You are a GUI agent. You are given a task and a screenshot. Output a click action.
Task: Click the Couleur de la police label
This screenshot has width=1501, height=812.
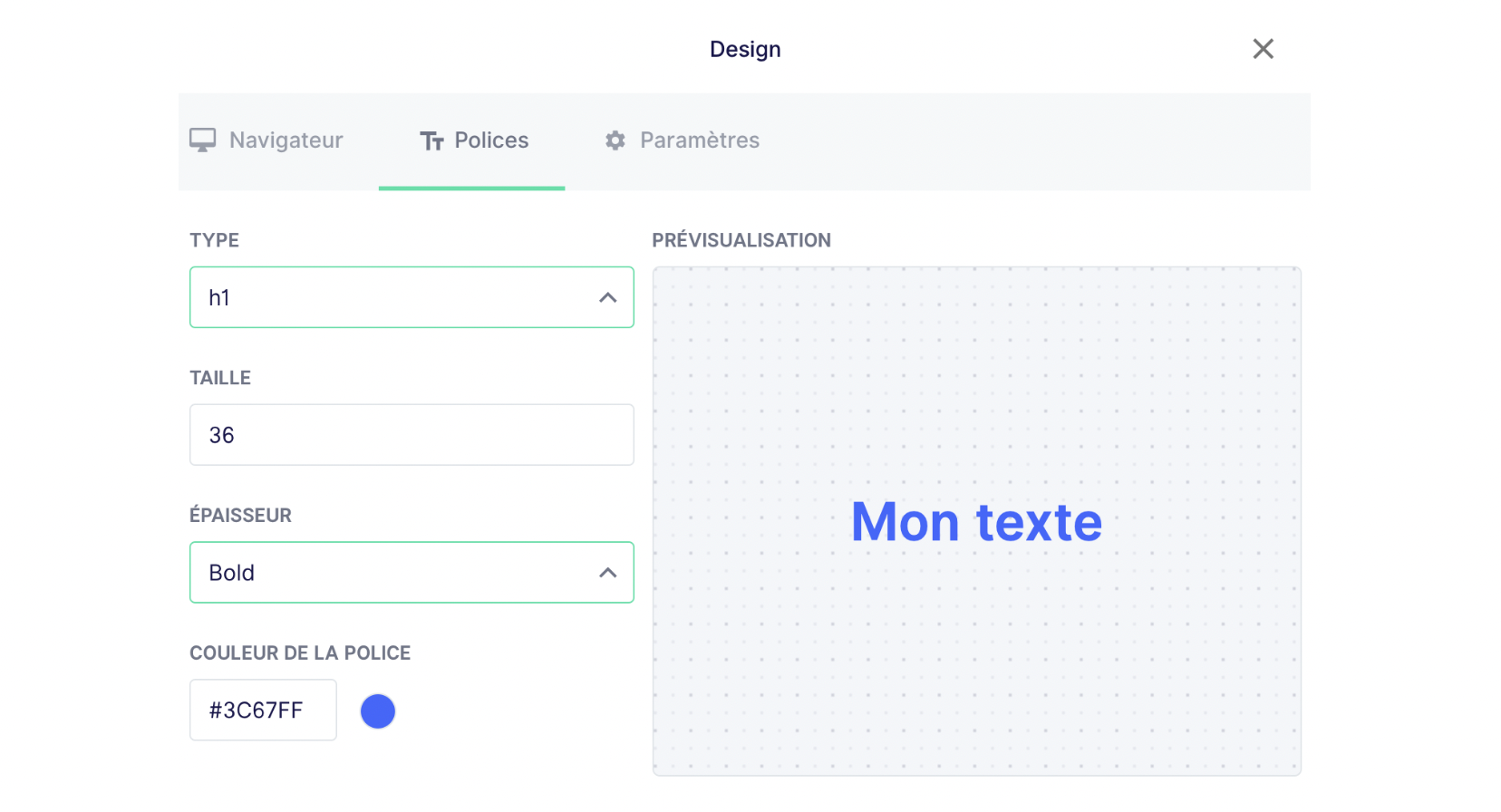click(x=300, y=653)
